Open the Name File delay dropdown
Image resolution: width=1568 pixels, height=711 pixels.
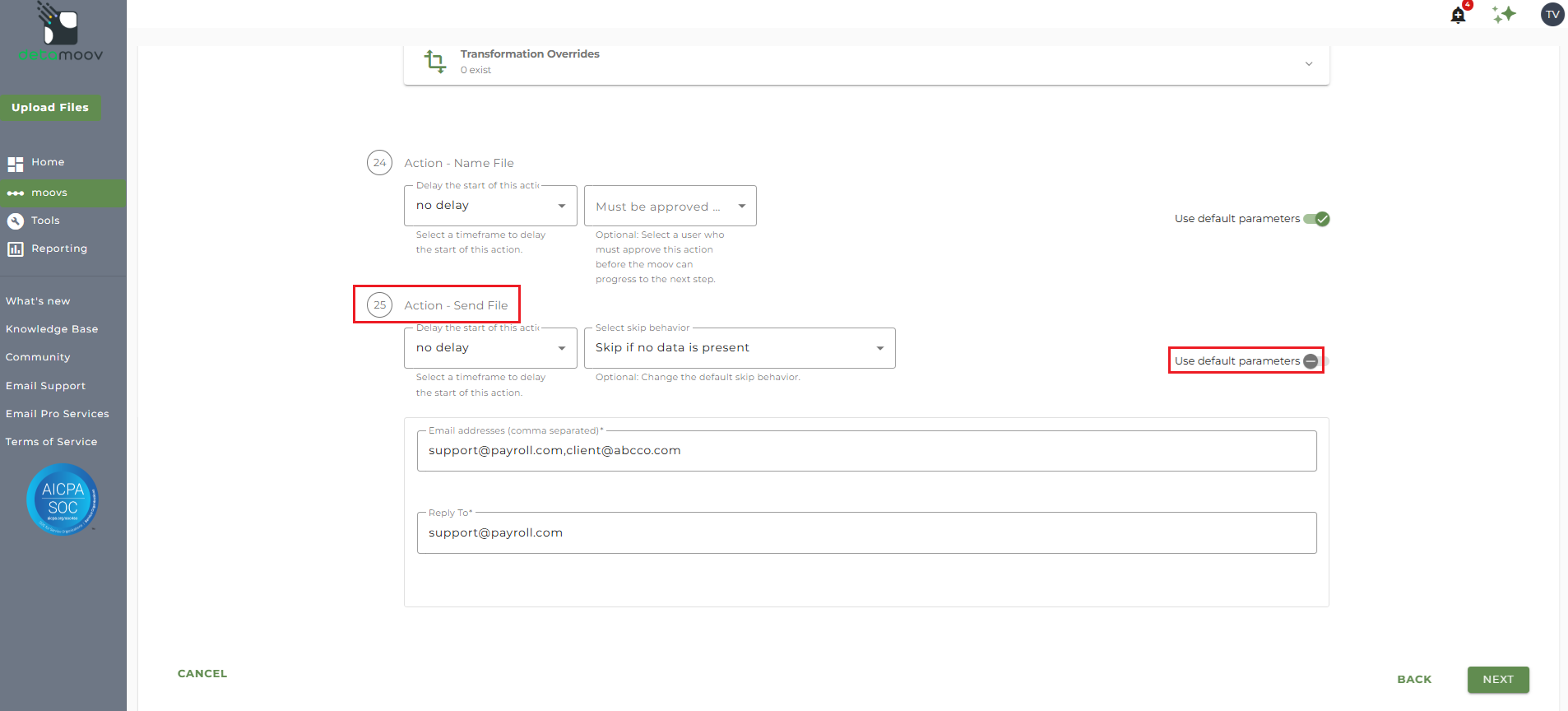[490, 206]
